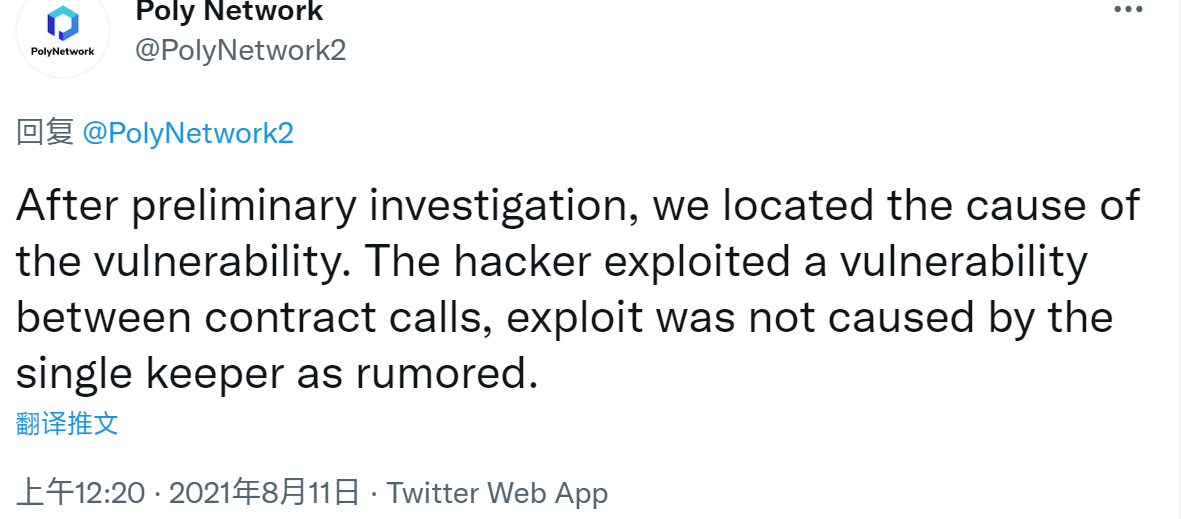Click the gray @PolyNetwork2 handle below name
The height and width of the screenshot is (519, 1181).
pos(240,50)
